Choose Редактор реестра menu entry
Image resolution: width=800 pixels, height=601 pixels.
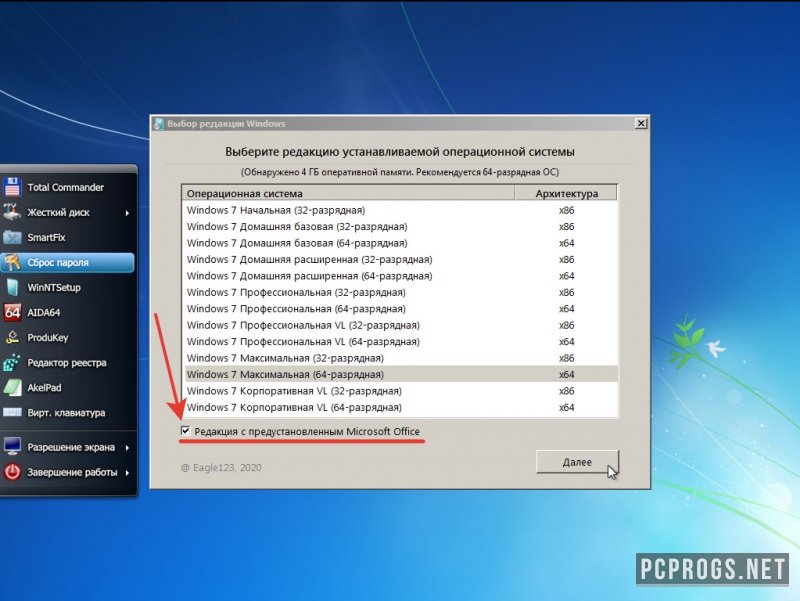(x=67, y=362)
